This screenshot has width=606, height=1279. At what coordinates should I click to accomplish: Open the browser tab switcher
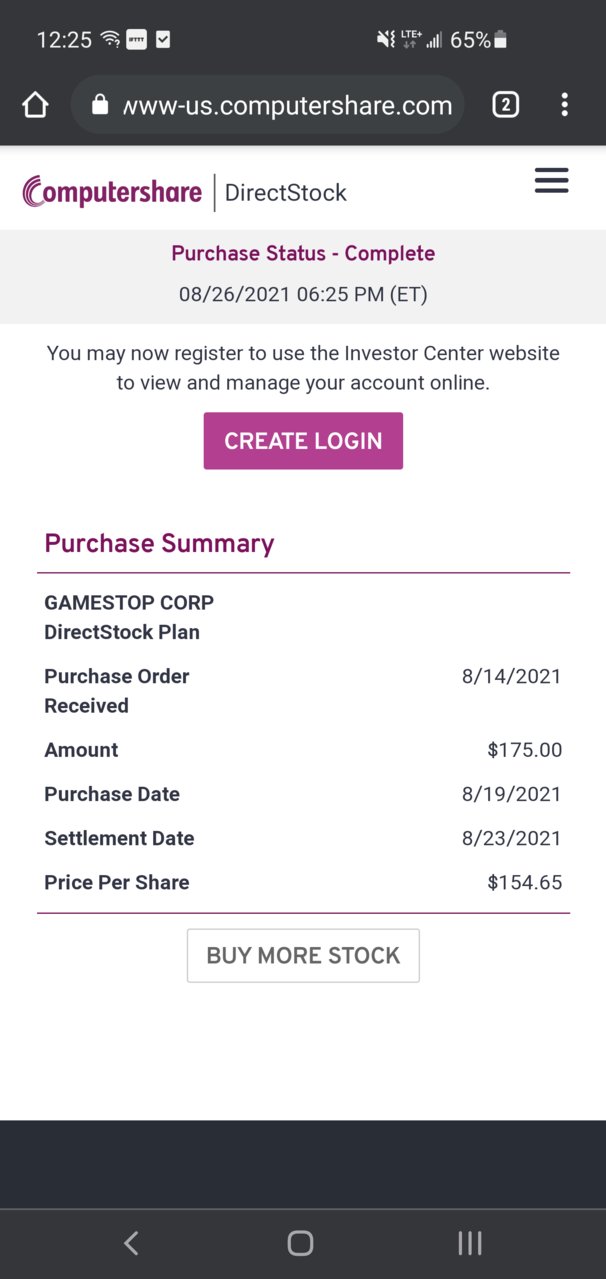coord(506,105)
